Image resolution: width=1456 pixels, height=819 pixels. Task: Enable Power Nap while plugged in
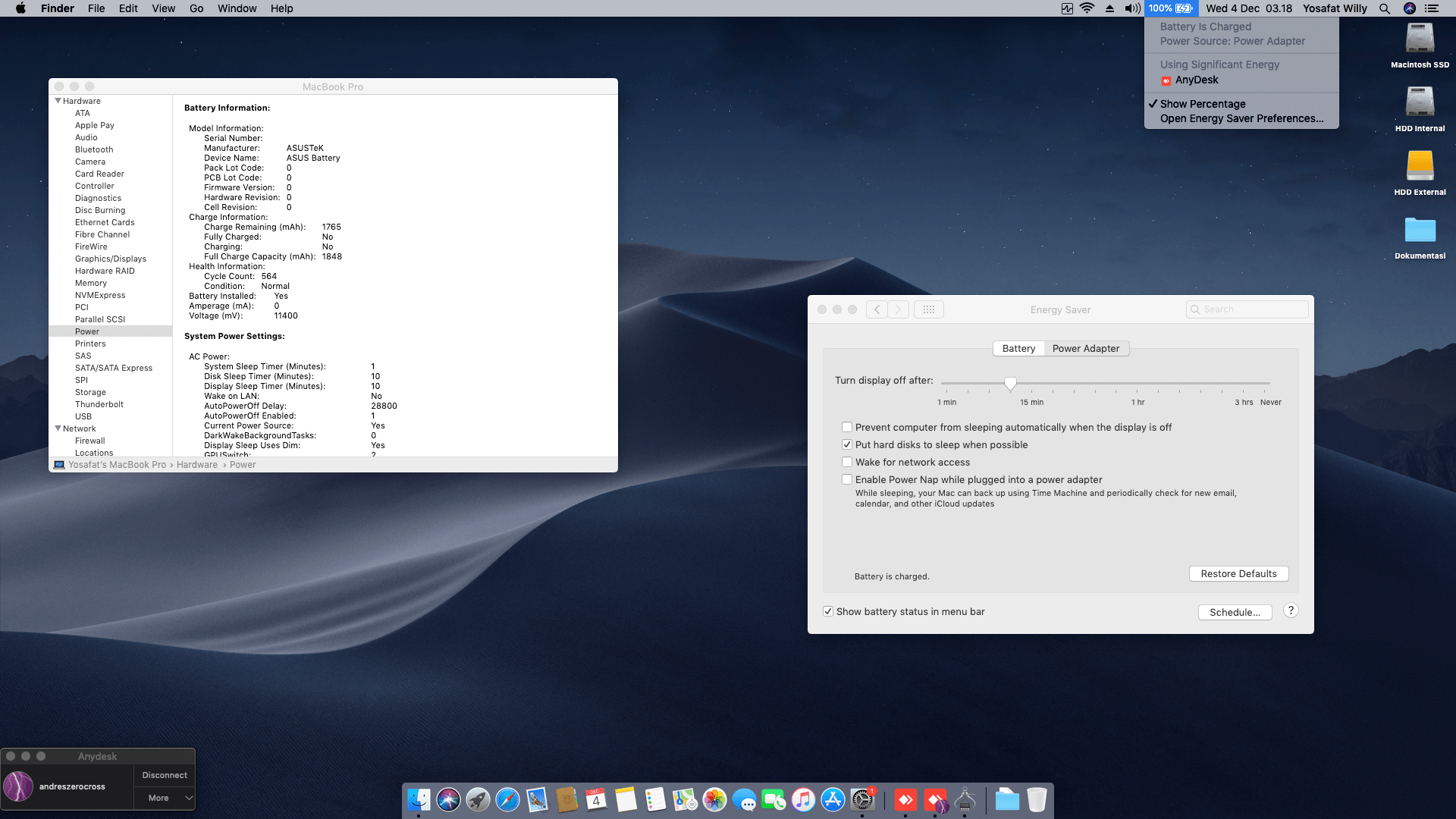tap(847, 479)
